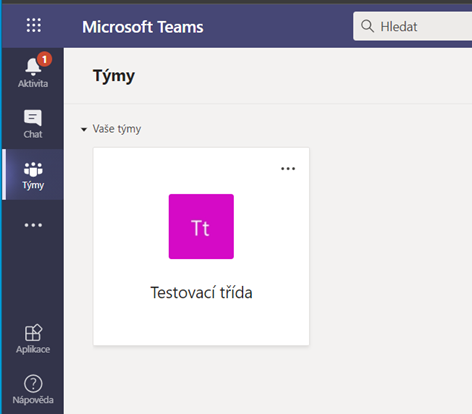The width and height of the screenshot is (472, 414).
Task: Show more apps ellipsis in sidebar
Action: [x=33, y=225]
